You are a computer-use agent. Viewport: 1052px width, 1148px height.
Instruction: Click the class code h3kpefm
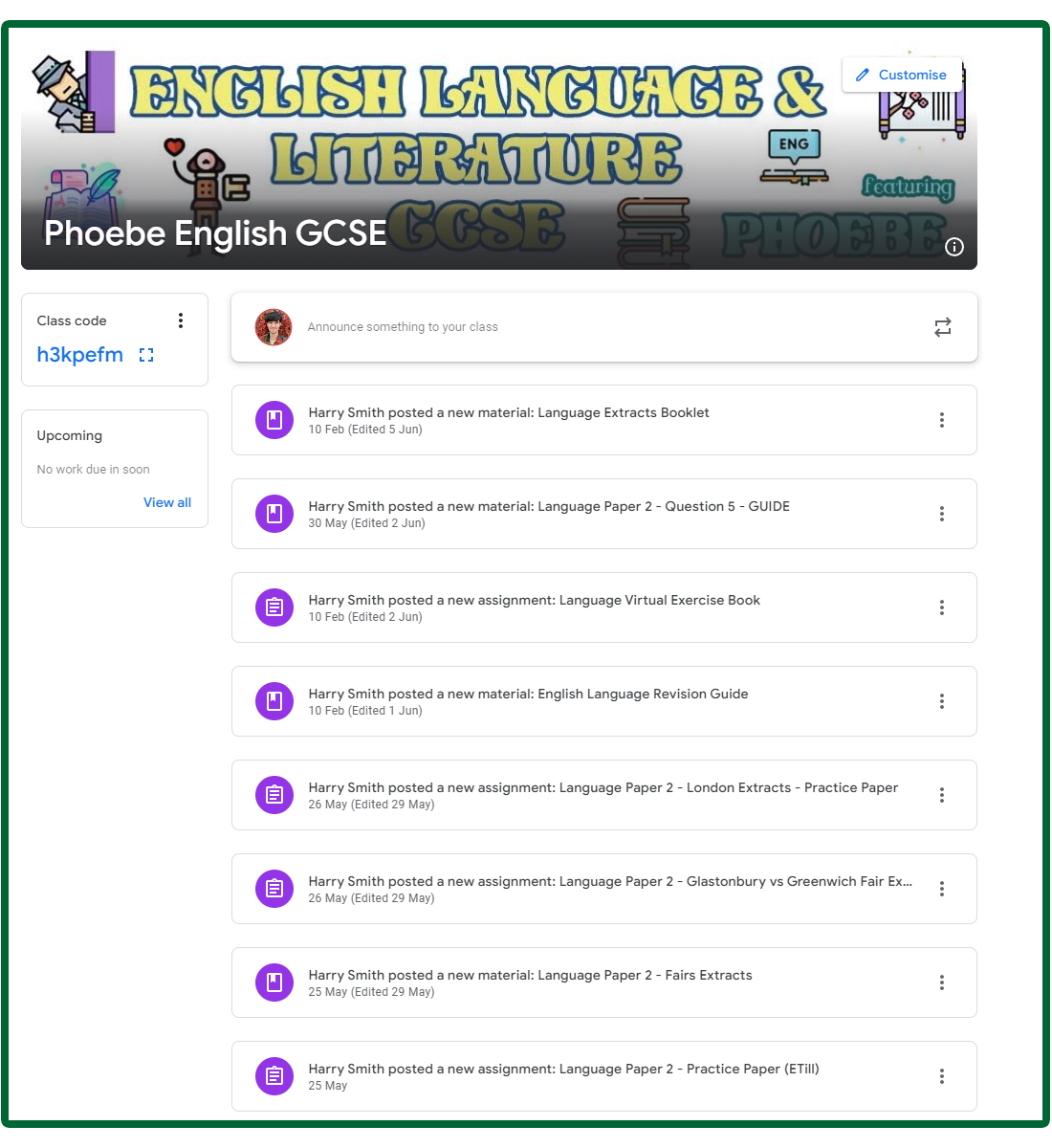[80, 355]
